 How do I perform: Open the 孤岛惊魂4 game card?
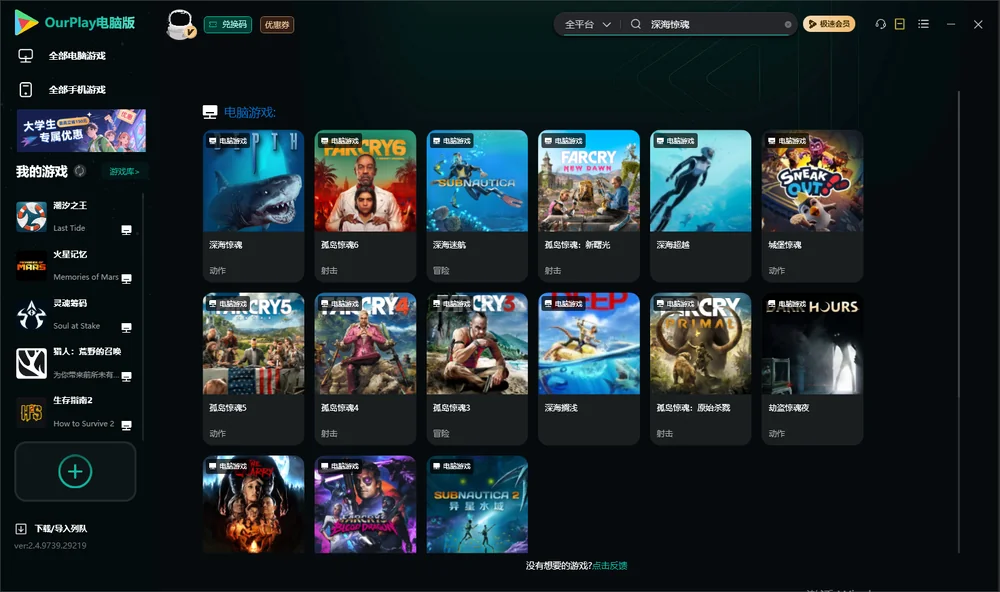click(x=365, y=369)
